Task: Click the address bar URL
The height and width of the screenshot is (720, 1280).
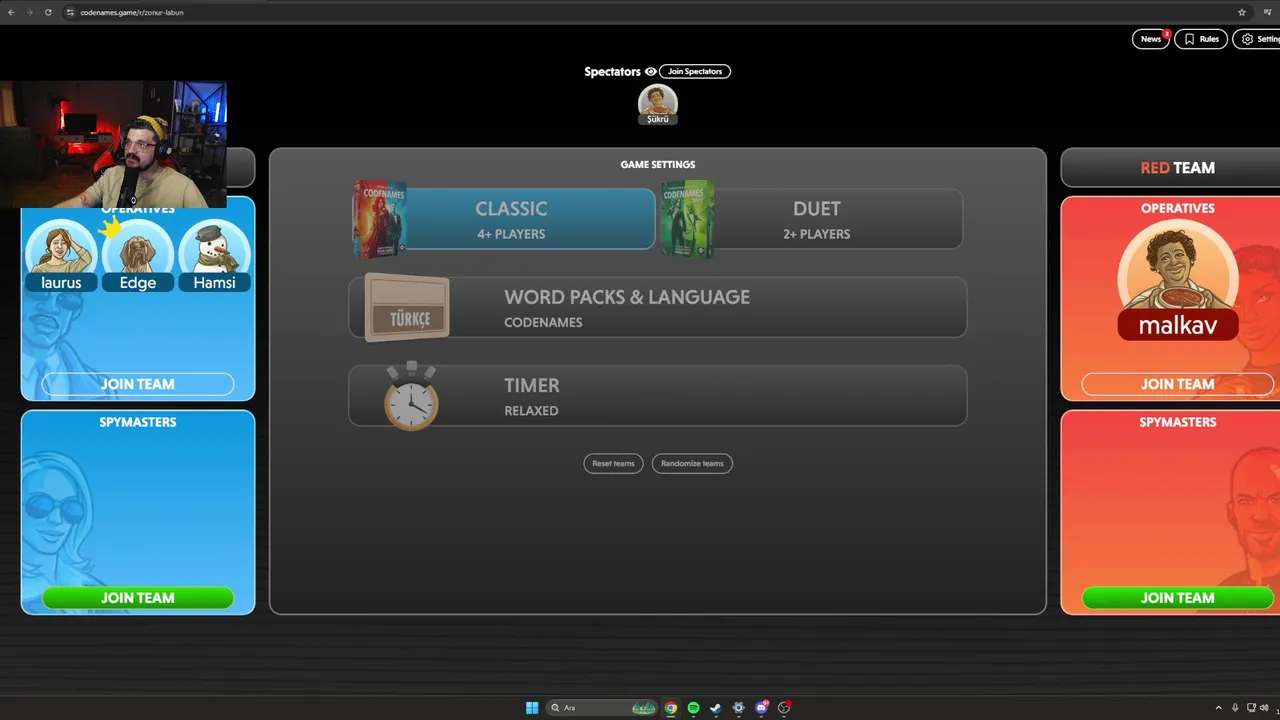Action: click(x=132, y=12)
